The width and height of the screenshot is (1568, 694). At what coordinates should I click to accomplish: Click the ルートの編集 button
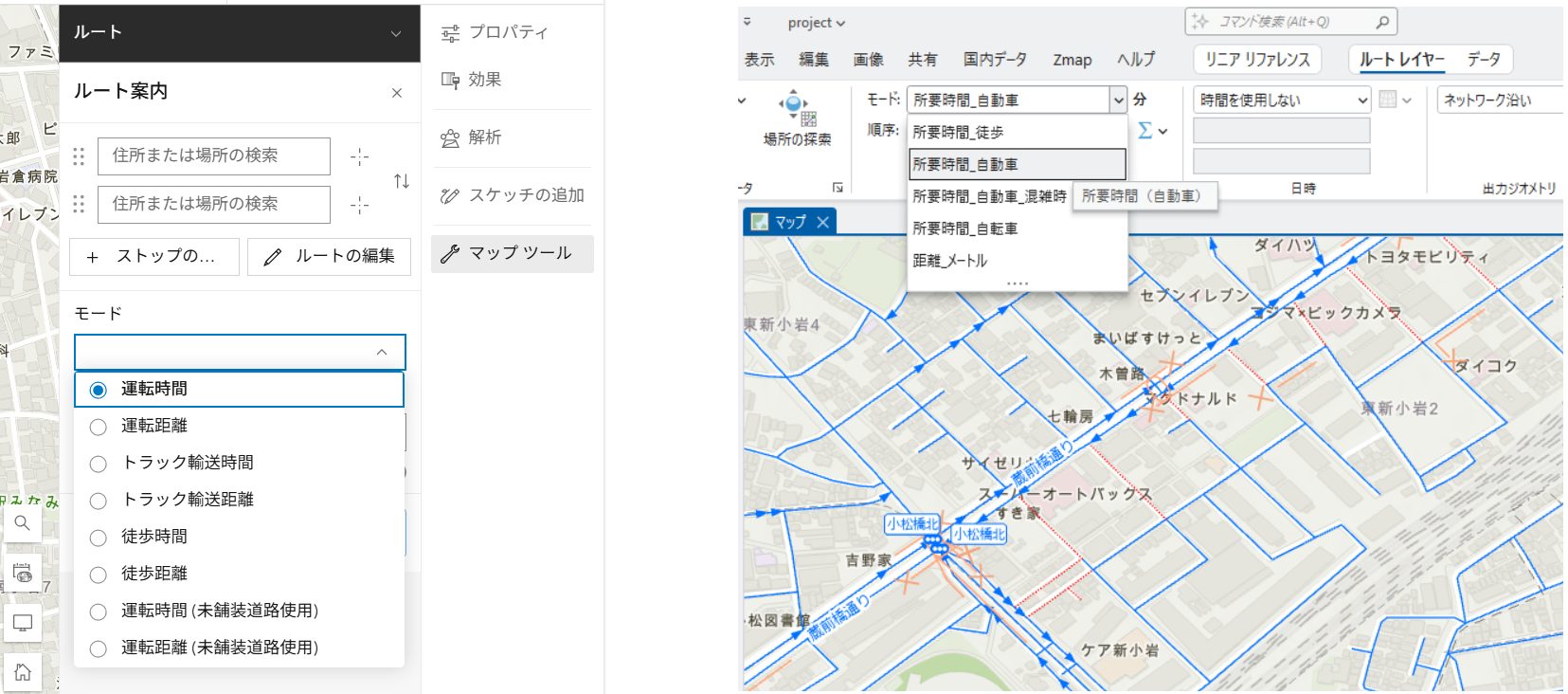point(329,256)
